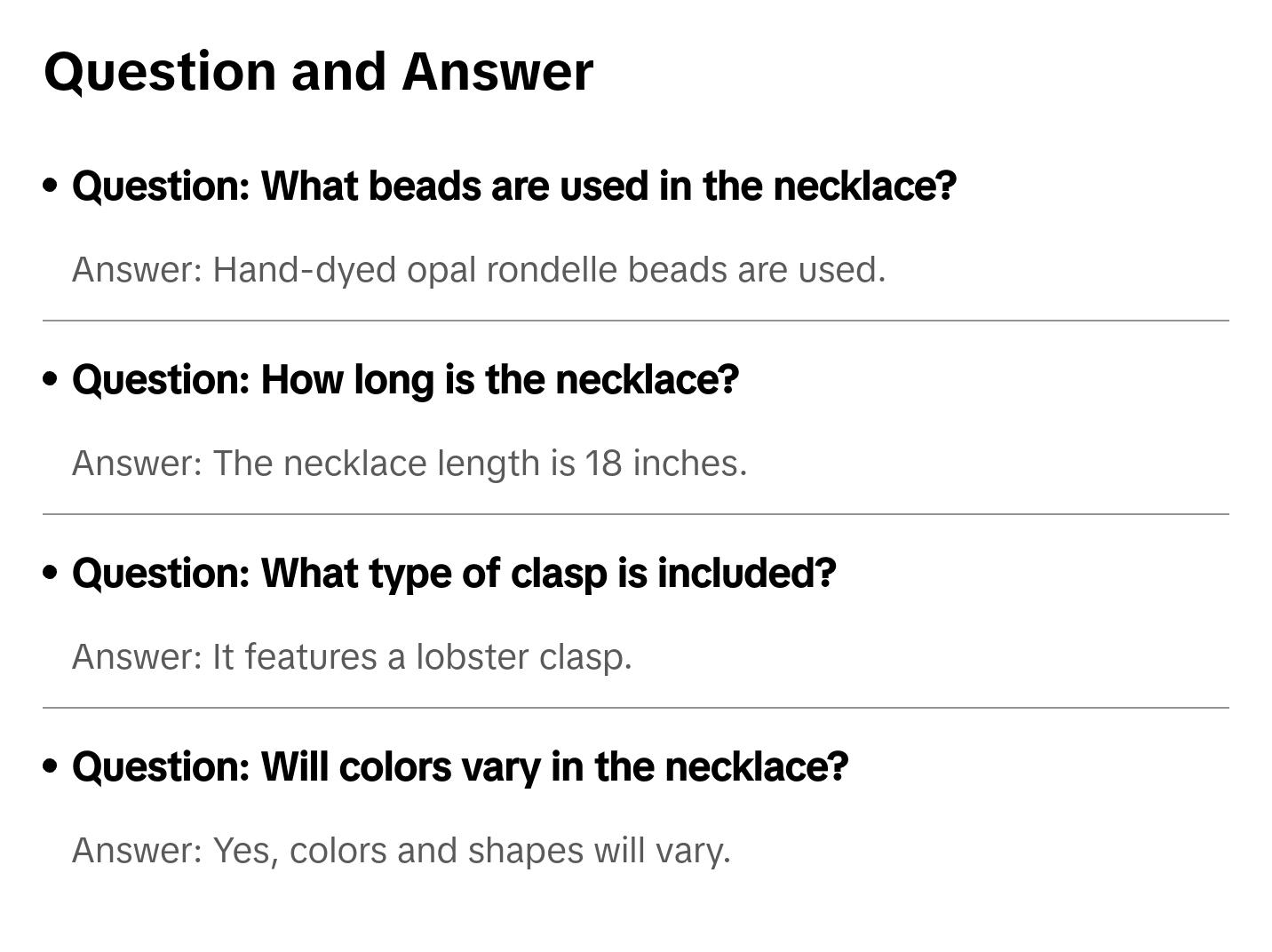
Task: Click the answer about colors and shapes varying
Action: point(401,850)
